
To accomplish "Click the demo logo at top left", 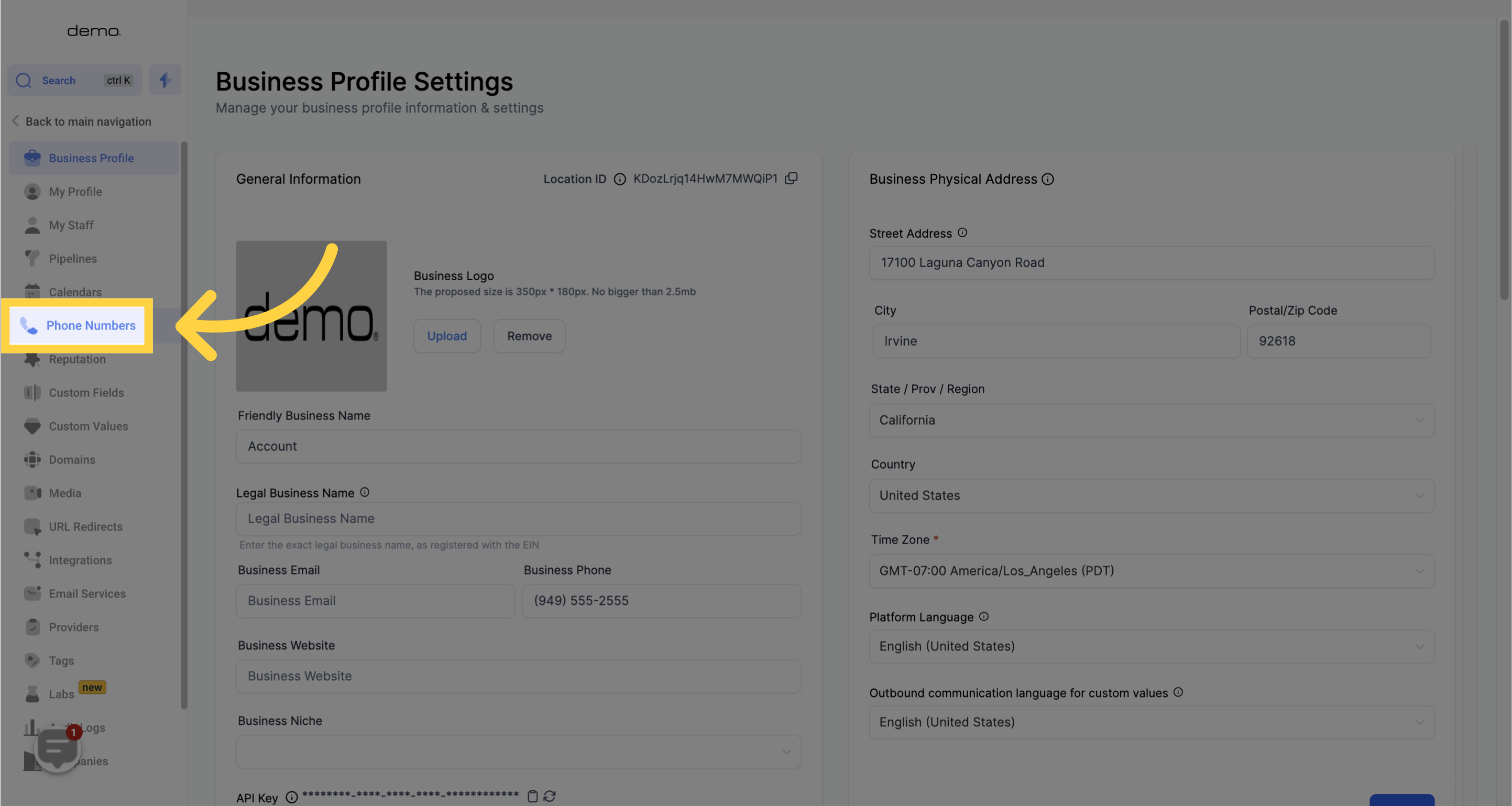I will pyautogui.click(x=94, y=30).
